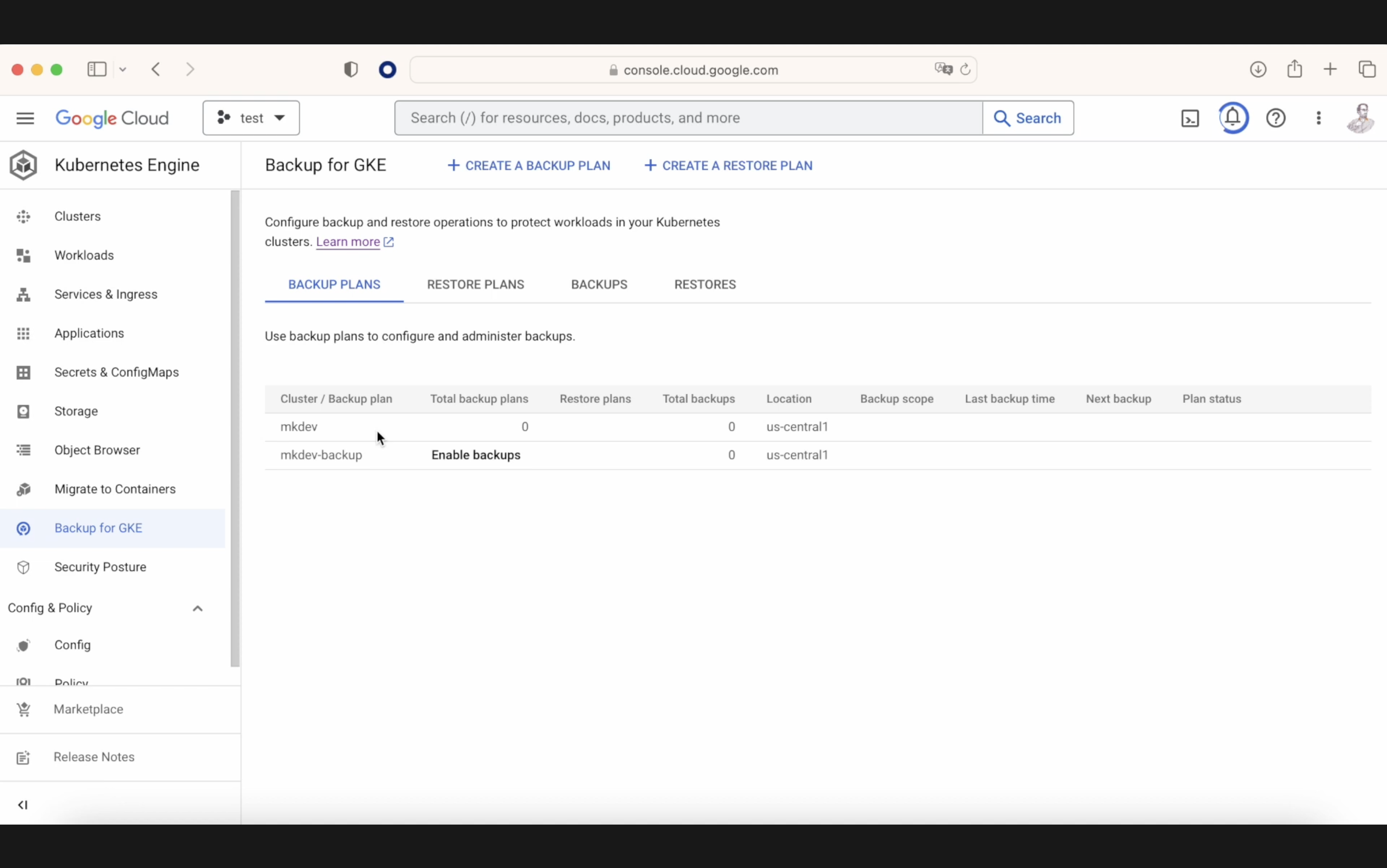Click the search input field
Screen dimensions: 1387x868
[x=688, y=117]
